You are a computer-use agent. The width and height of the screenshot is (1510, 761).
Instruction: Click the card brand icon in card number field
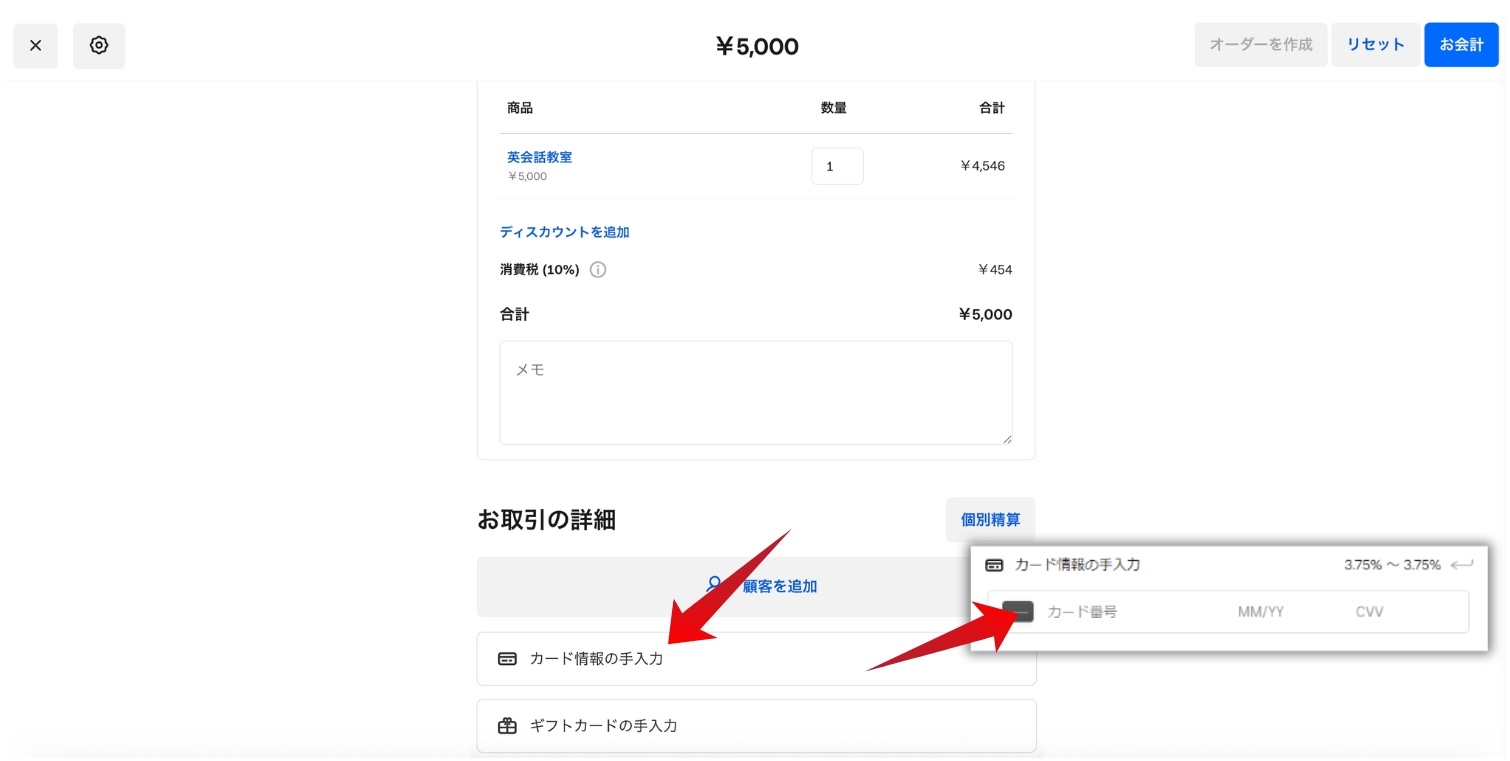tap(1018, 612)
